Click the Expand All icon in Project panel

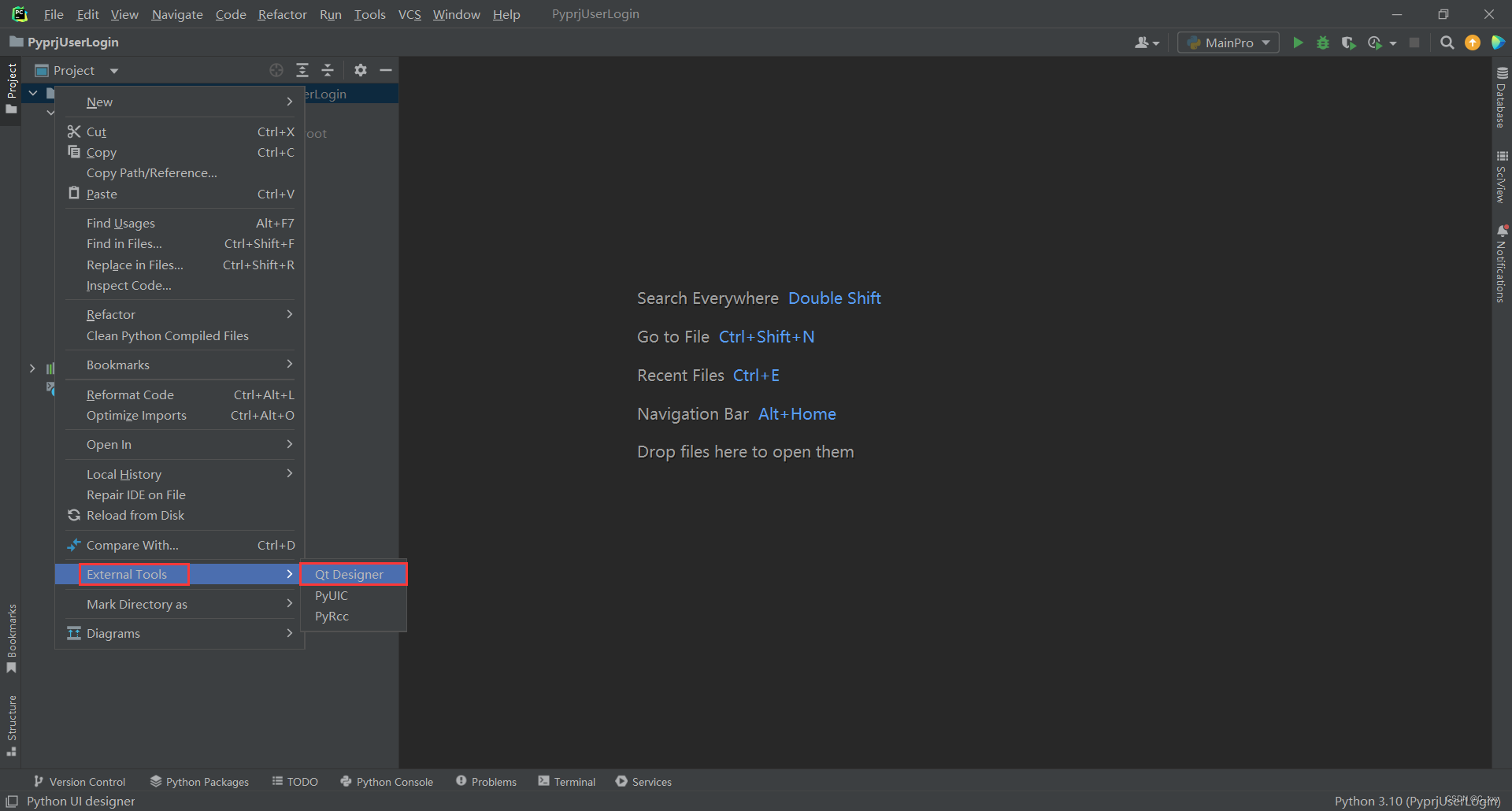(302, 70)
